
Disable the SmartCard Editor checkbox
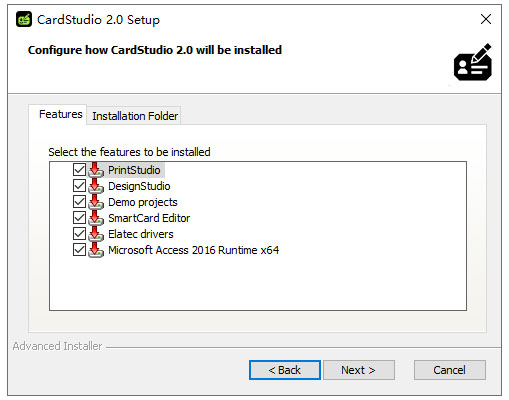point(79,218)
